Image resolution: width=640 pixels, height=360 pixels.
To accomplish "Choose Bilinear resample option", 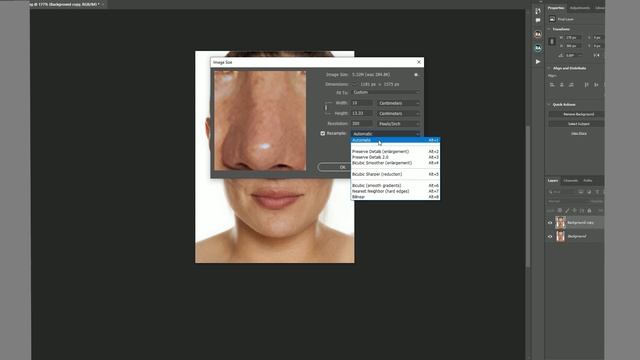I will (x=395, y=197).
